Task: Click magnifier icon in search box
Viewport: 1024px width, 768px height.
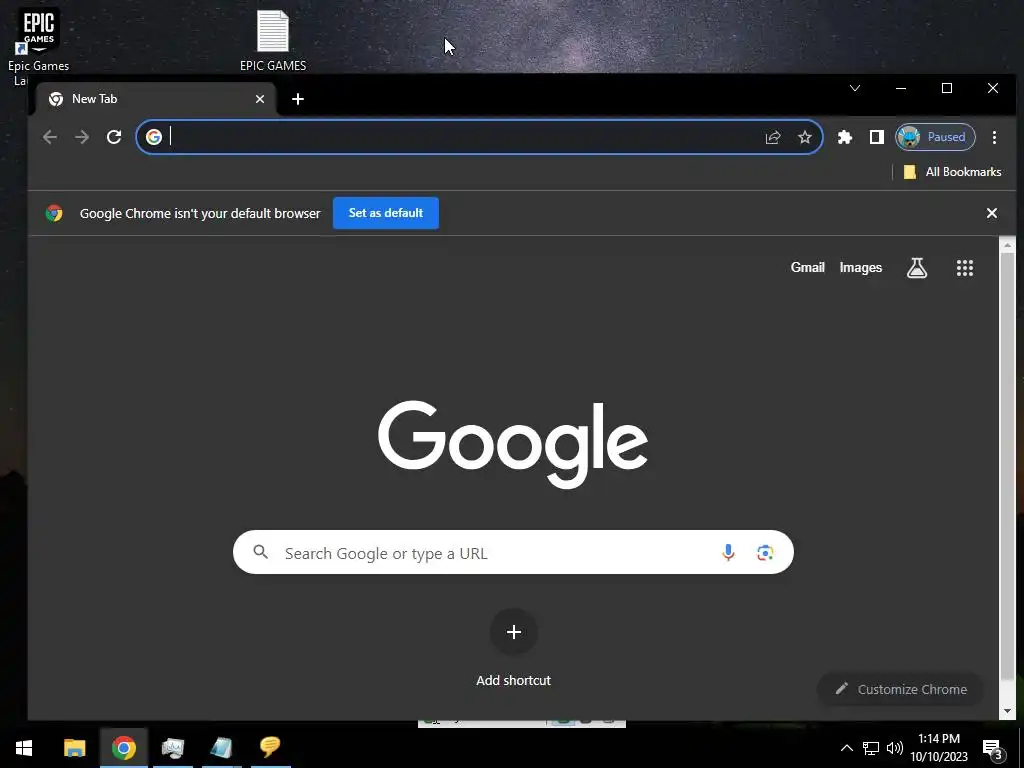Action: (x=261, y=552)
